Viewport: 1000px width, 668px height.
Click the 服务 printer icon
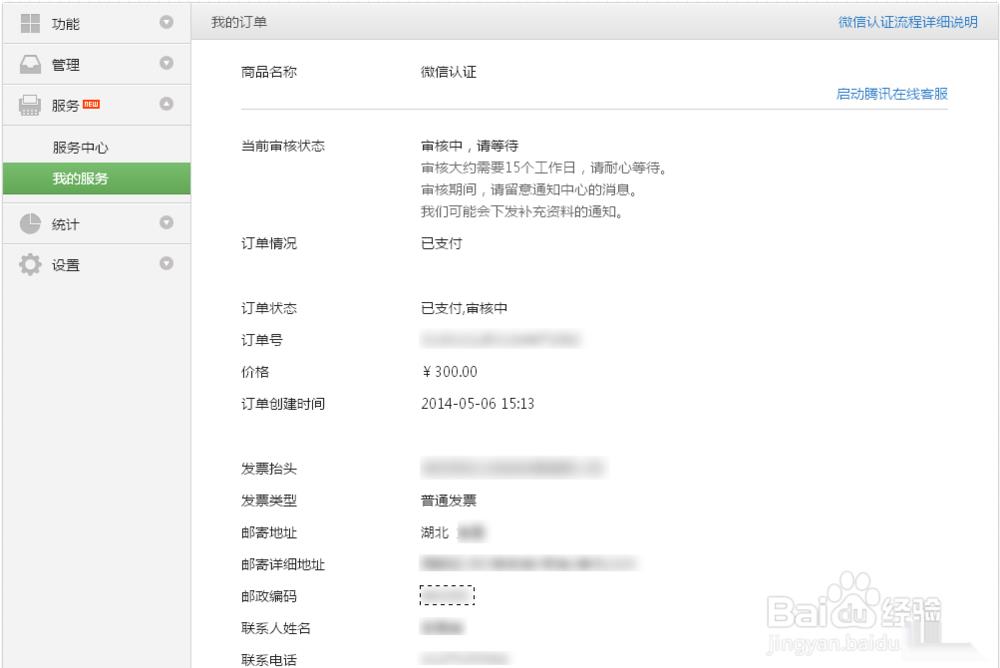30,105
